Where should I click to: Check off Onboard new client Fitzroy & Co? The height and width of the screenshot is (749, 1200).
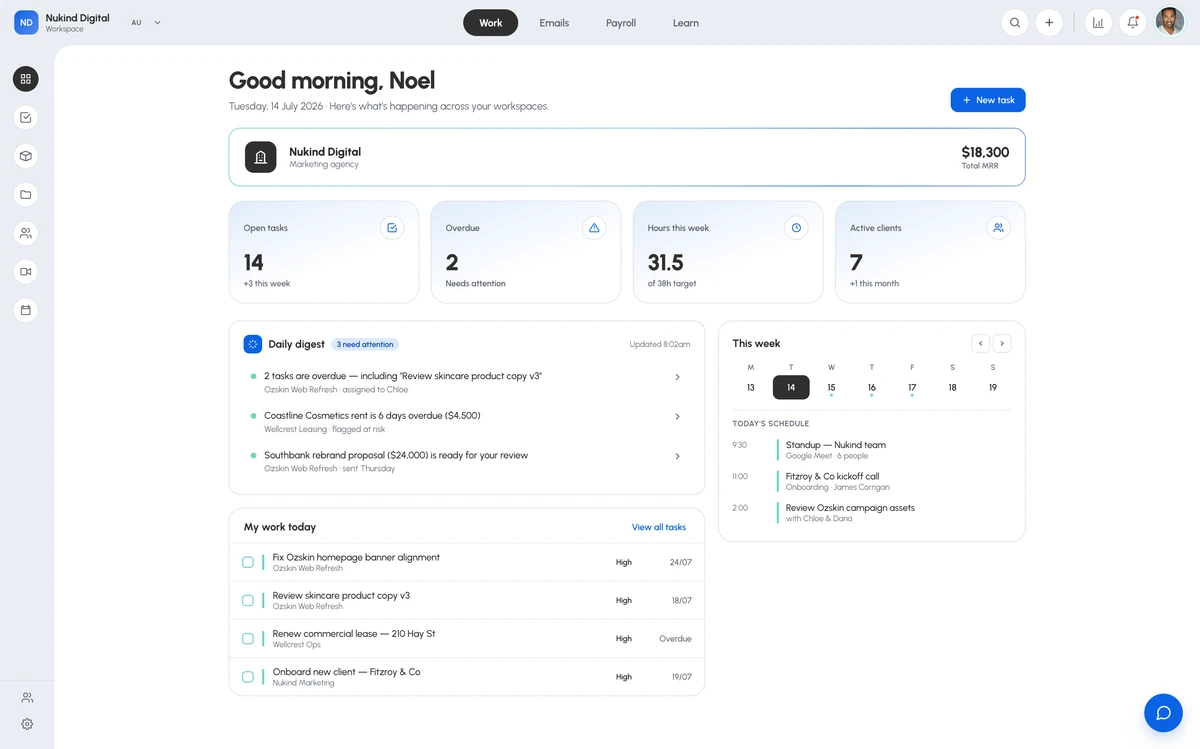click(248, 677)
